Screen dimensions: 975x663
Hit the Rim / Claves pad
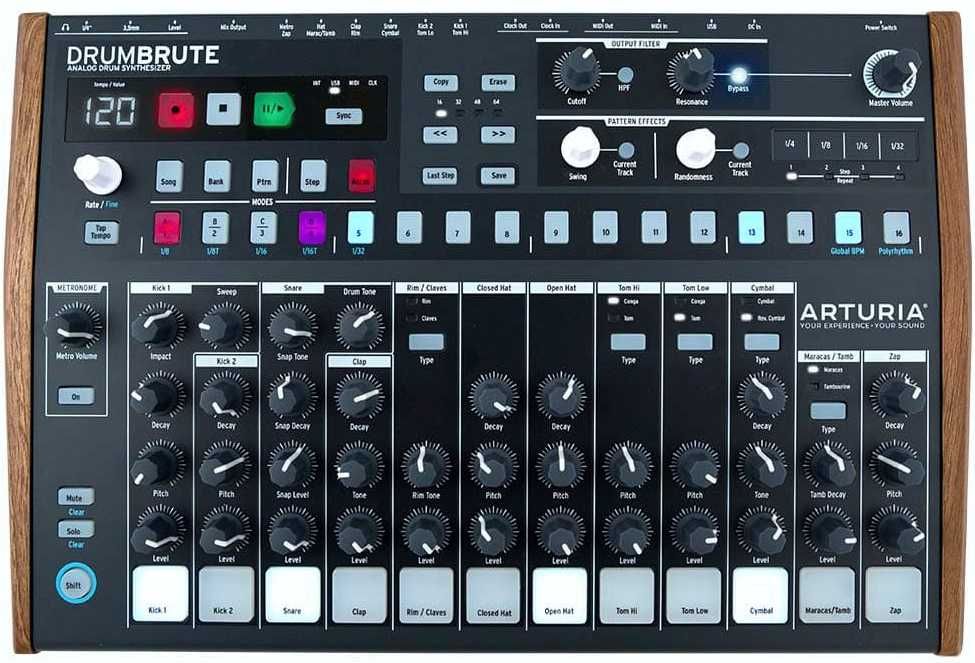[x=427, y=594]
